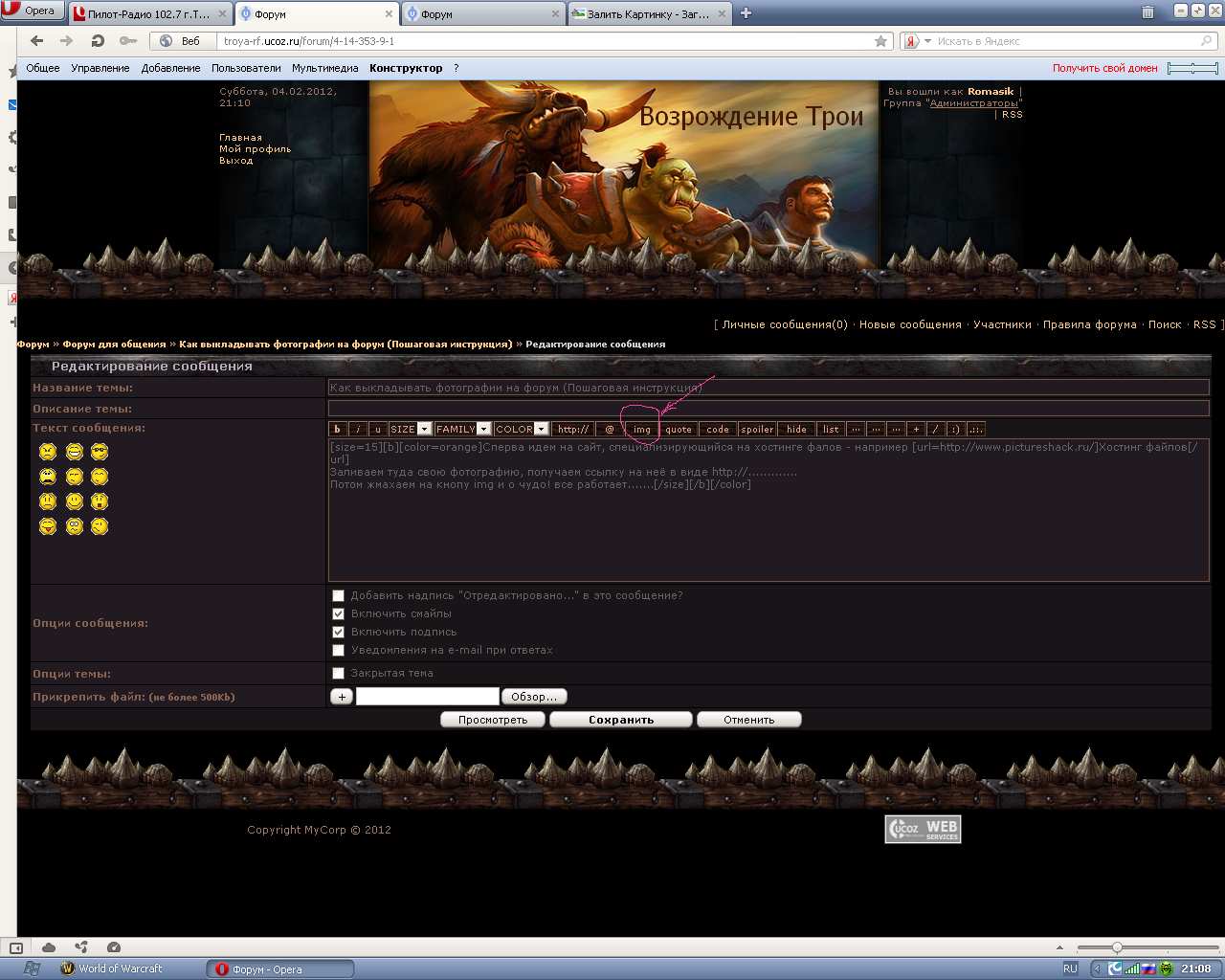
Task: Click the Opera Link cloud icon in status bar
Action: [x=48, y=947]
